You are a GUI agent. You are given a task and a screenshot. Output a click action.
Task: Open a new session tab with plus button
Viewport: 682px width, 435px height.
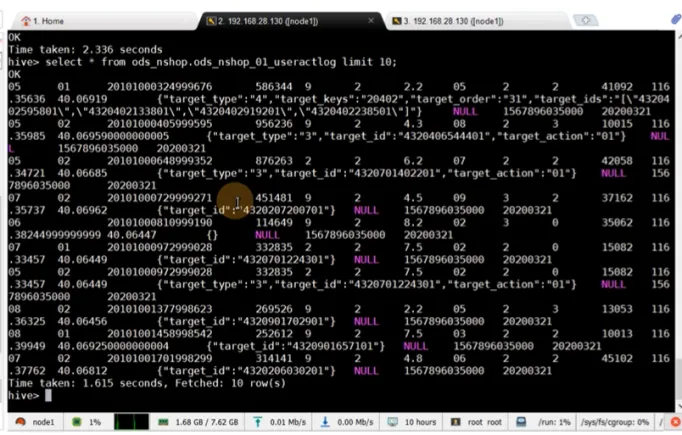585,20
